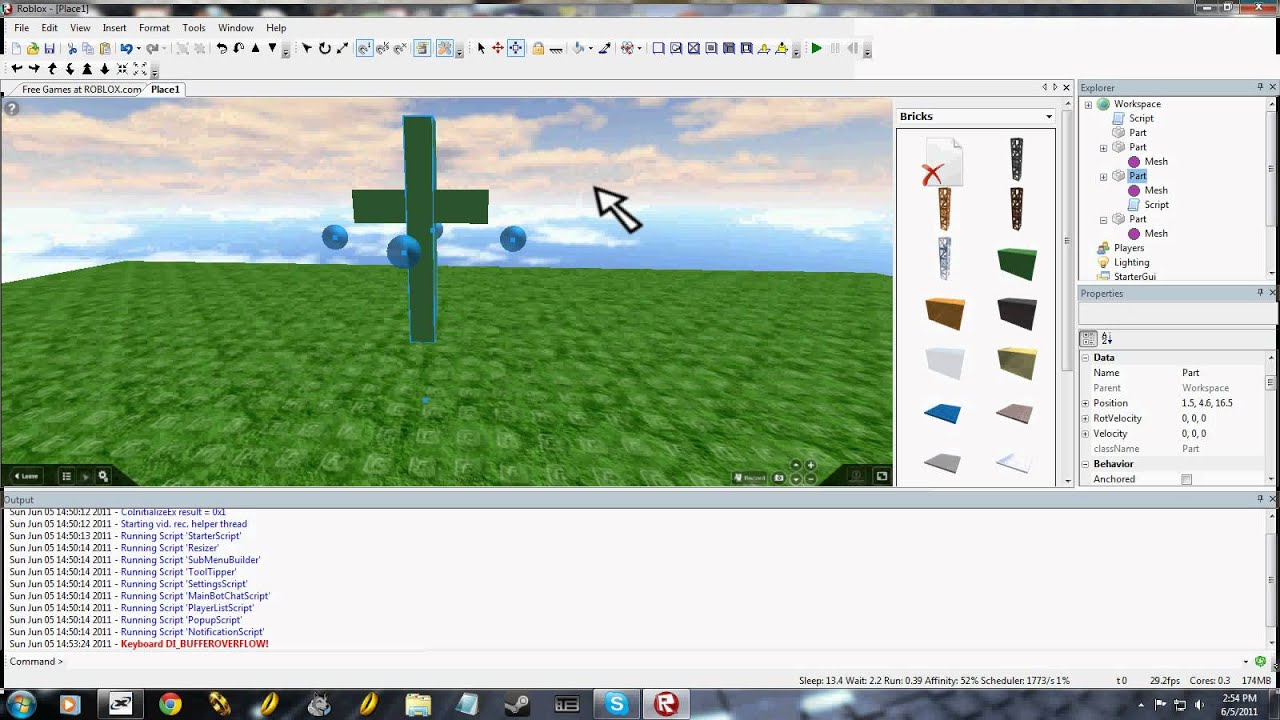This screenshot has width=1280, height=720.
Task: Create a new place with New icon
Action: 16,48
